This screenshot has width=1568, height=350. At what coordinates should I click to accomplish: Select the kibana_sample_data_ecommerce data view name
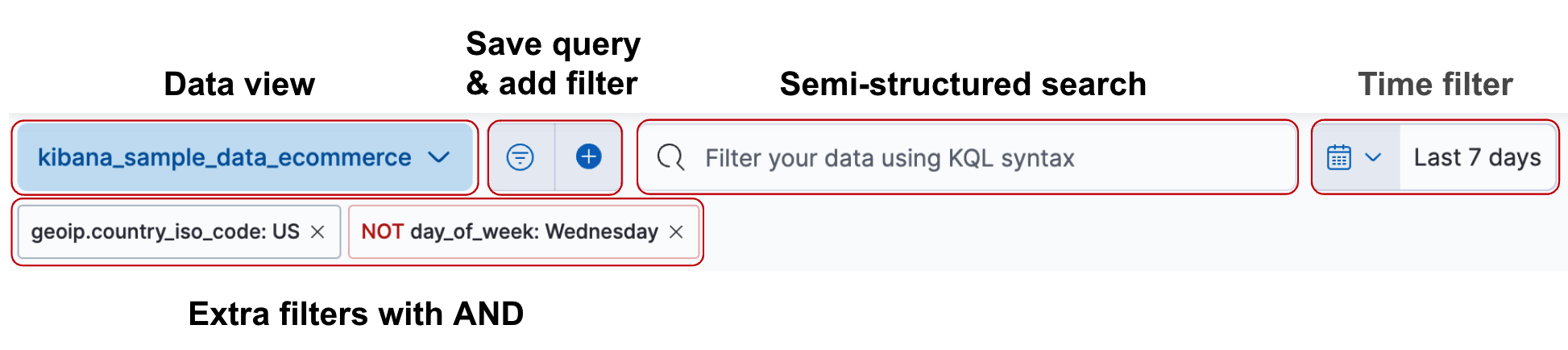(x=224, y=157)
